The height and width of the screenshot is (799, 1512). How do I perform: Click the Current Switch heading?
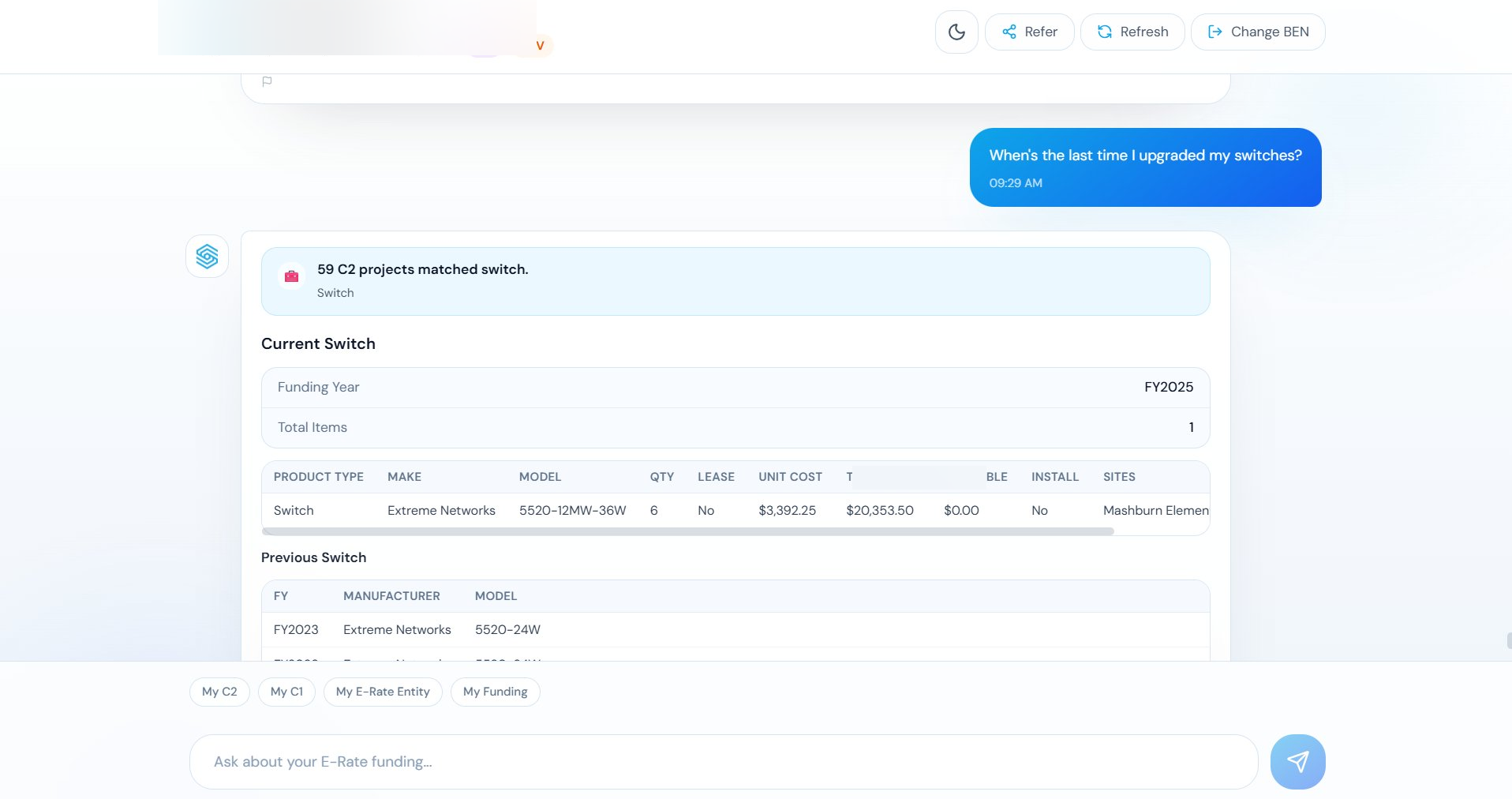318,343
